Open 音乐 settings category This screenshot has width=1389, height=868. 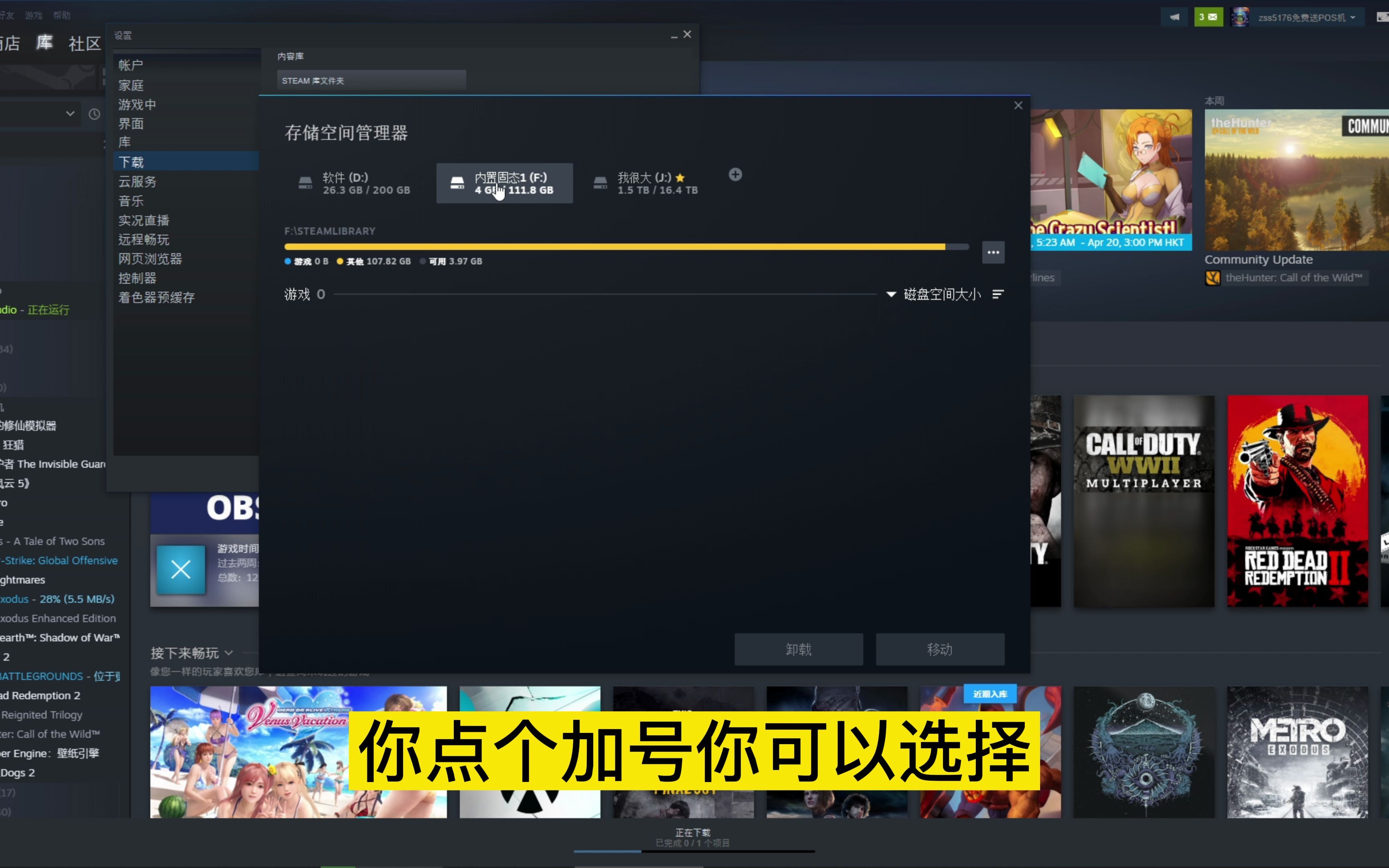click(x=186, y=201)
